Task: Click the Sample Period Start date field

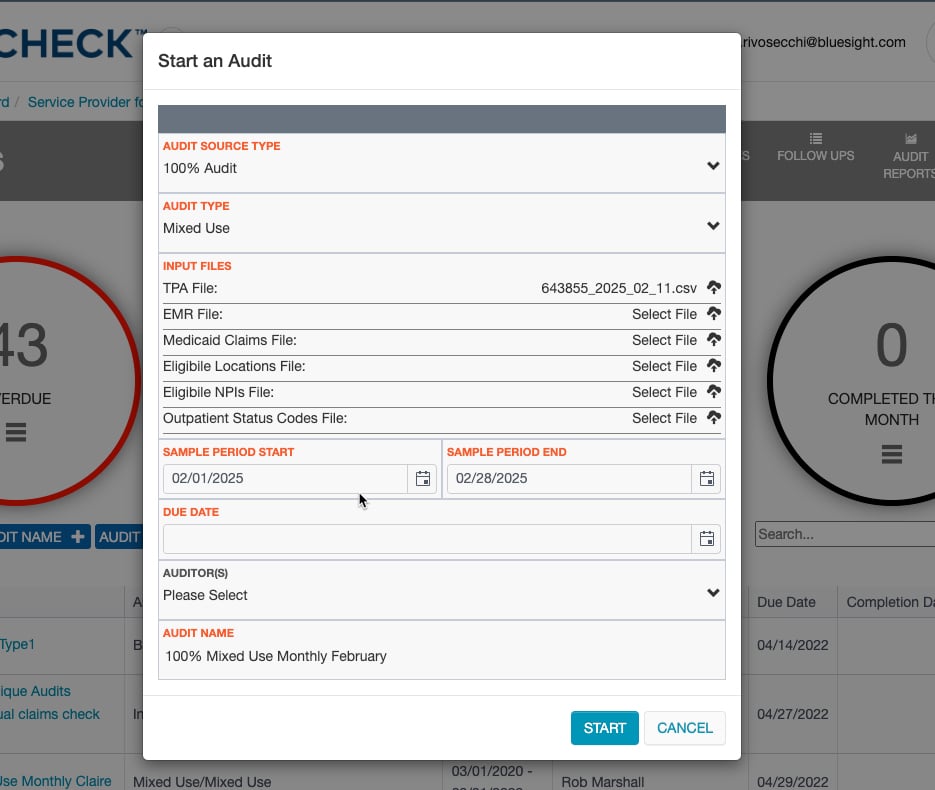Action: [286, 479]
